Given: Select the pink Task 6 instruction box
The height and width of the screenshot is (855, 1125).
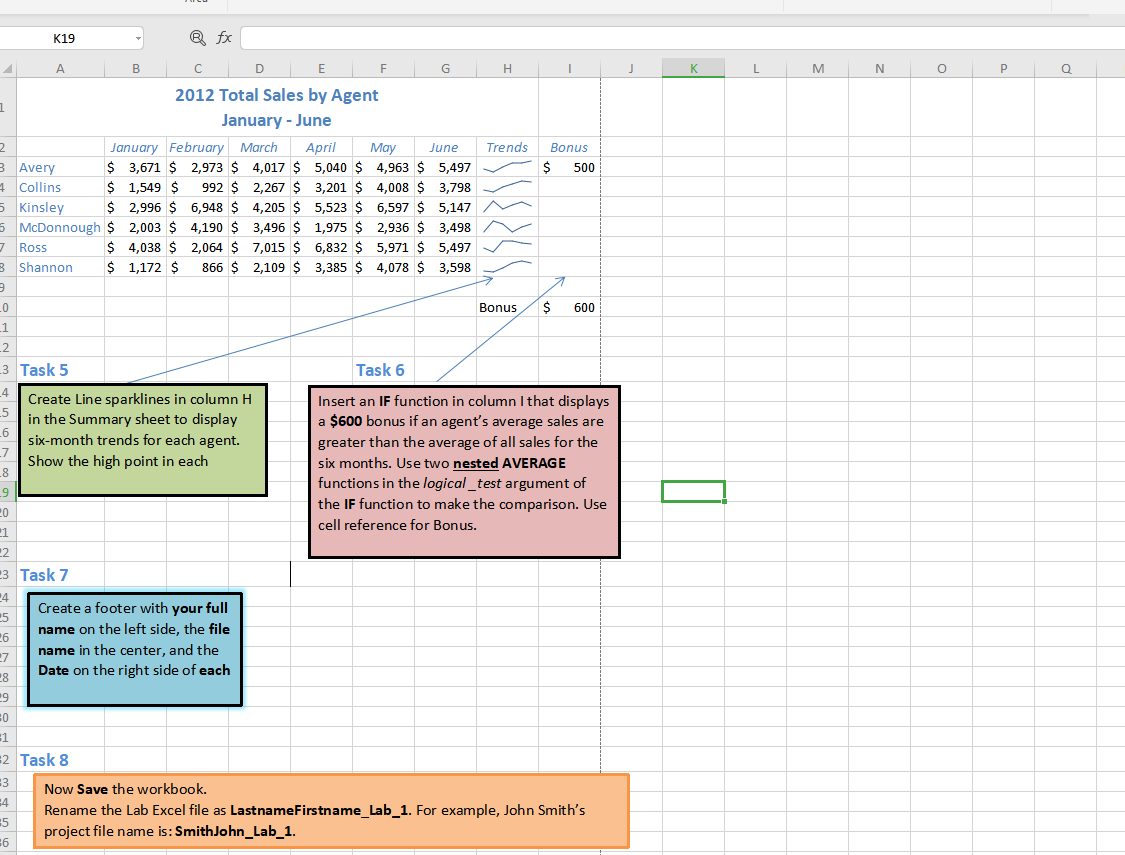Looking at the screenshot, I should 464,471.
